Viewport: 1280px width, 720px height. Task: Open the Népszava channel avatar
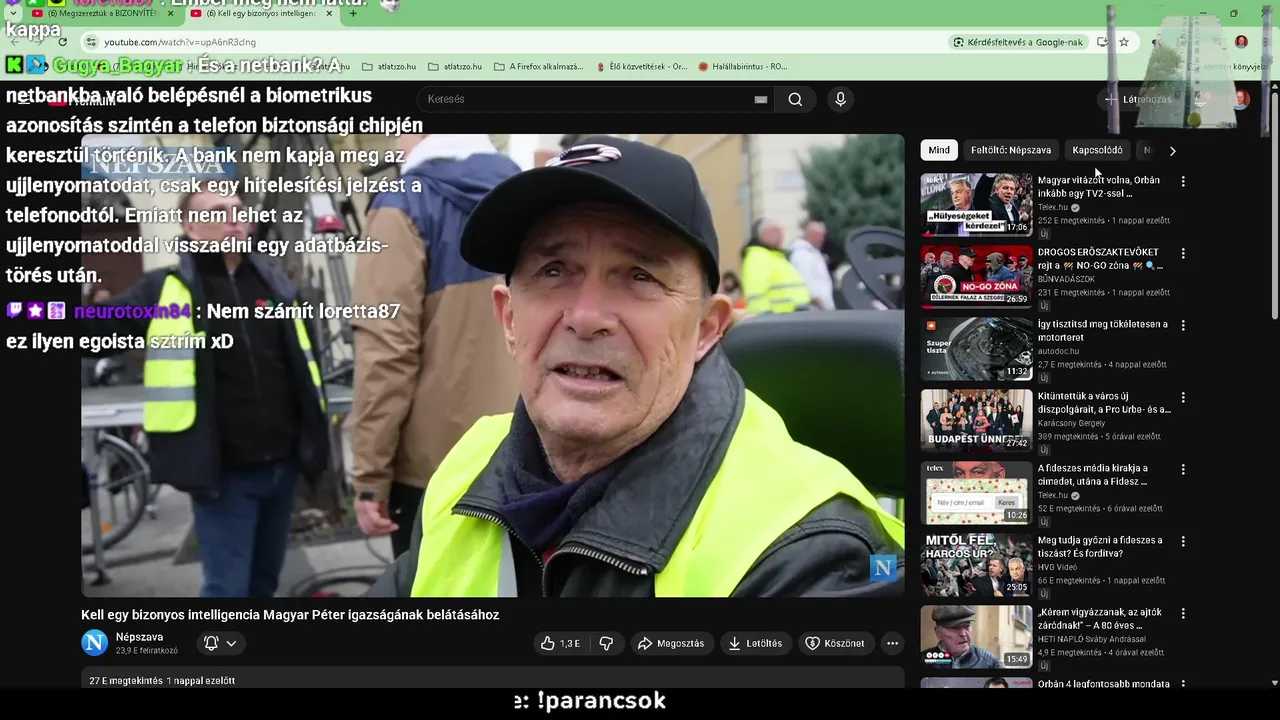point(95,643)
